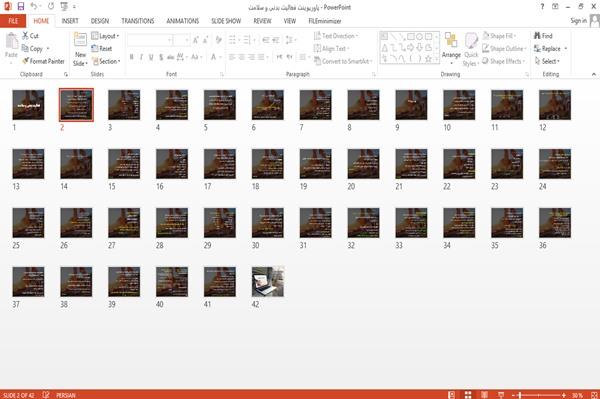
Task: Open Help question mark icon
Action: [542, 7]
